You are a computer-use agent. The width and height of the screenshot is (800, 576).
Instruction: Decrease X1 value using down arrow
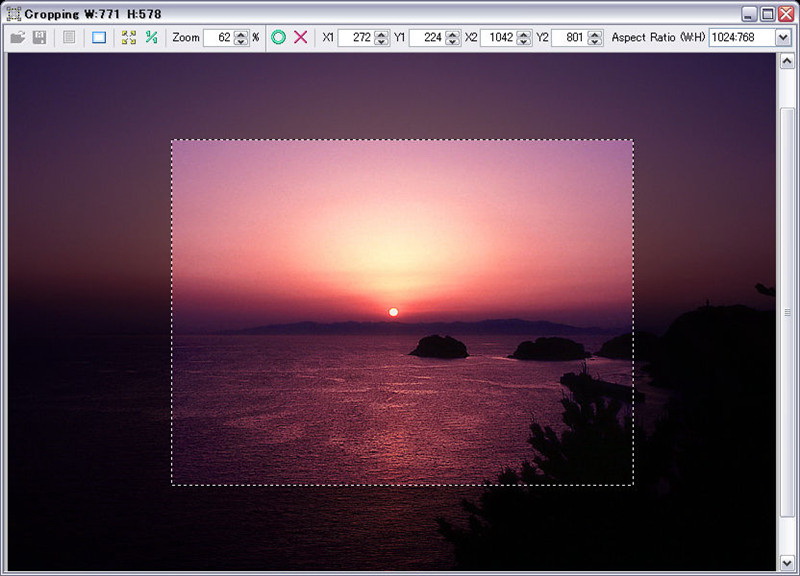383,42
